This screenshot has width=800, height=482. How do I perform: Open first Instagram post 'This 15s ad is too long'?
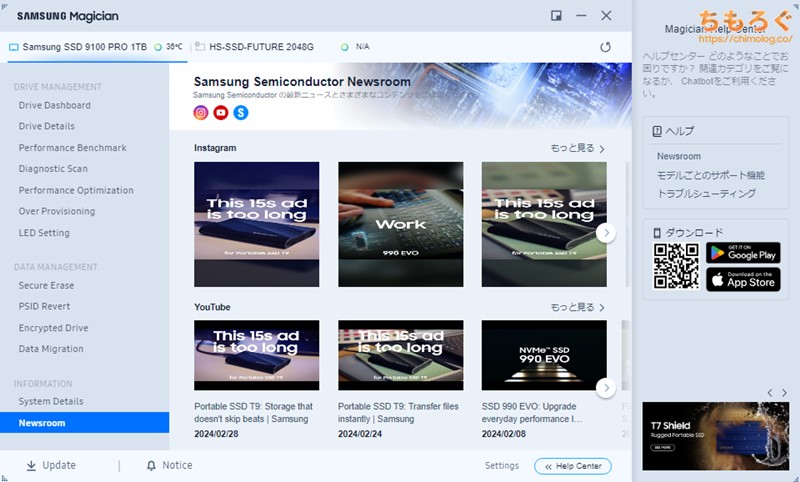click(x=257, y=224)
